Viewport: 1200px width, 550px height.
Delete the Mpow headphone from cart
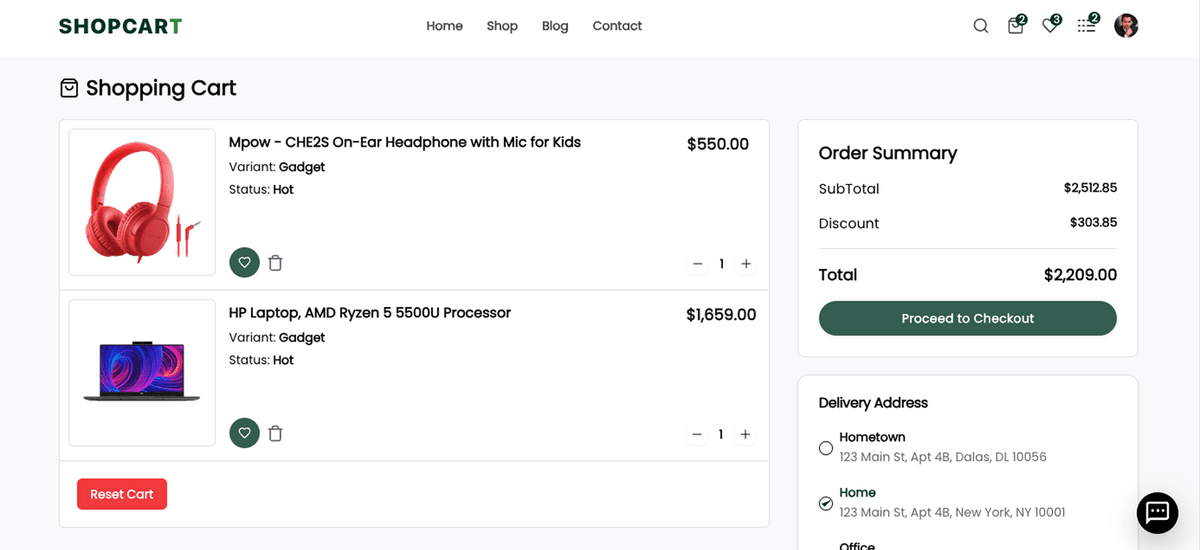tap(276, 263)
